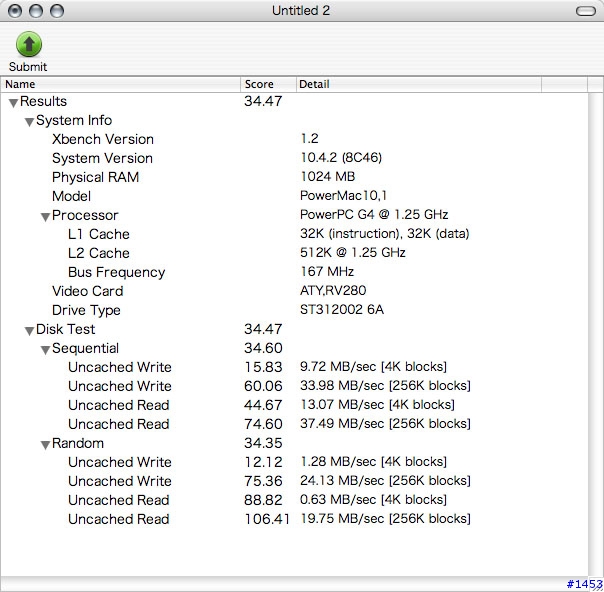This screenshot has width=604, height=592.
Task: Click the 24.13 MB/sec [256K blocks] detail
Action: point(385,481)
